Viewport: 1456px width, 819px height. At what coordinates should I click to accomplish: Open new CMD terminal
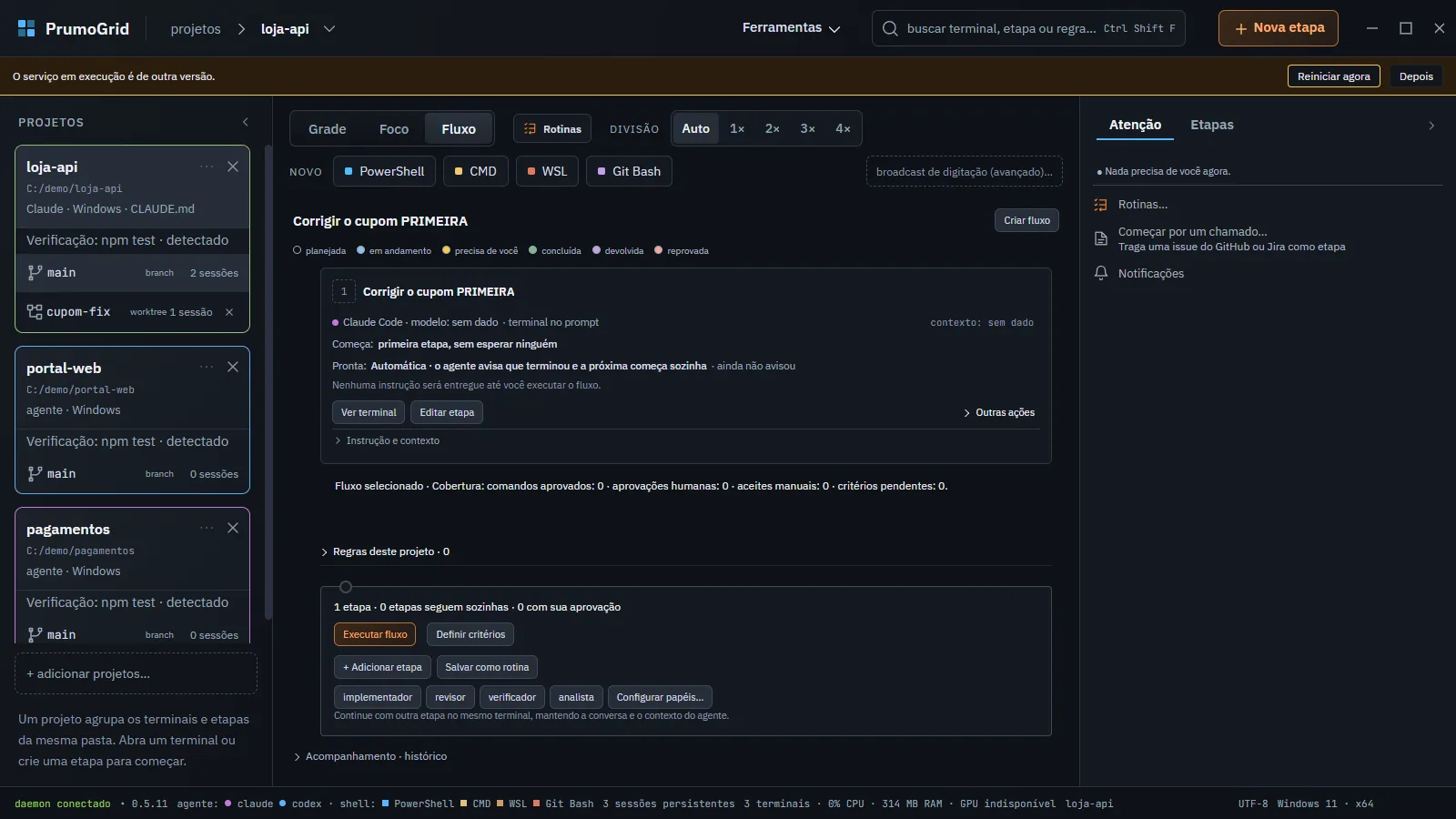476,171
